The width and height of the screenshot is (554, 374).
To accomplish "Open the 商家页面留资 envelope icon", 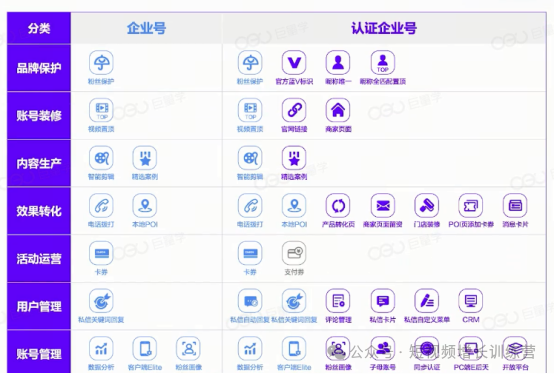I will click(x=383, y=206).
